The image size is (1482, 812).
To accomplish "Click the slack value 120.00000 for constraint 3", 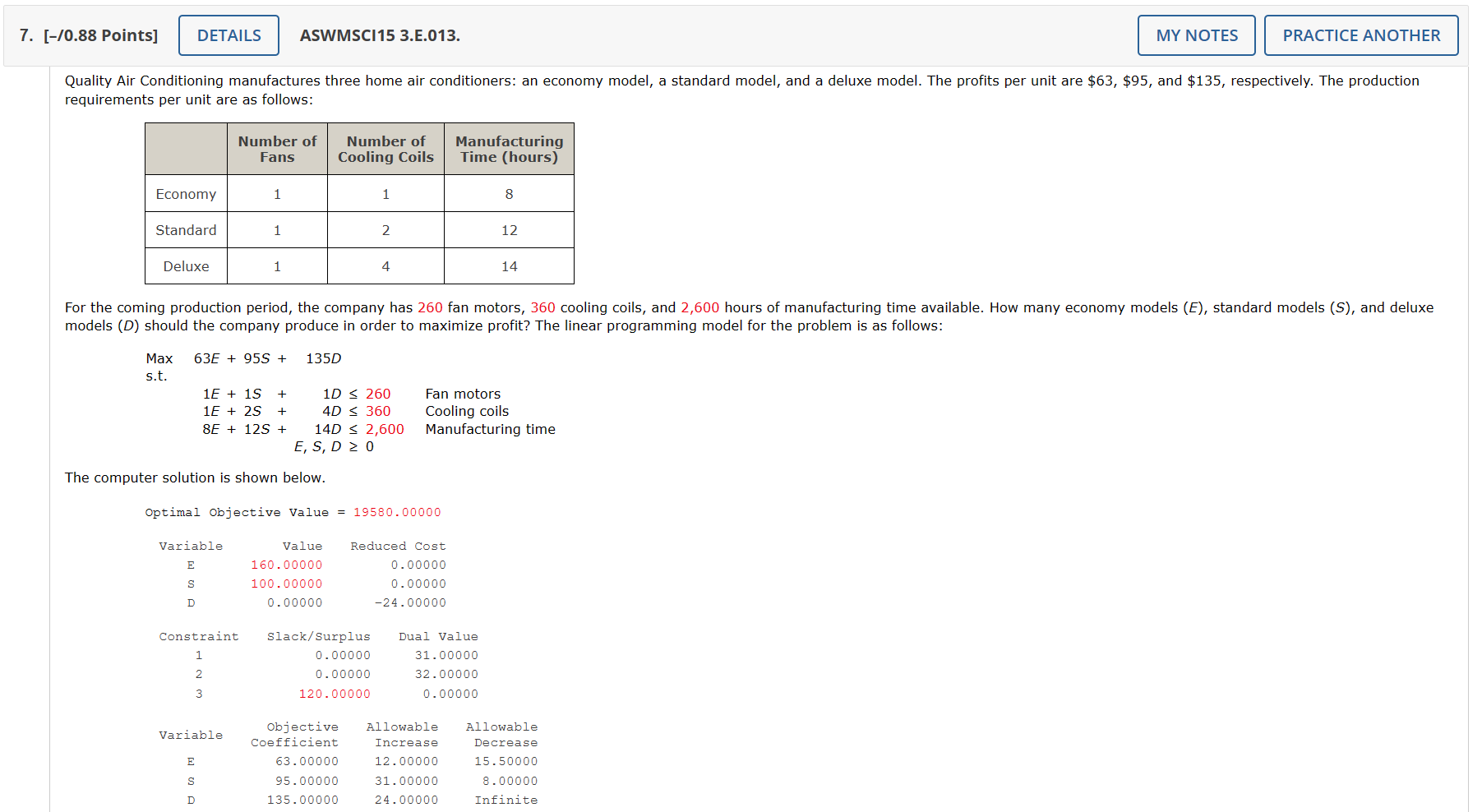I will 335,694.
